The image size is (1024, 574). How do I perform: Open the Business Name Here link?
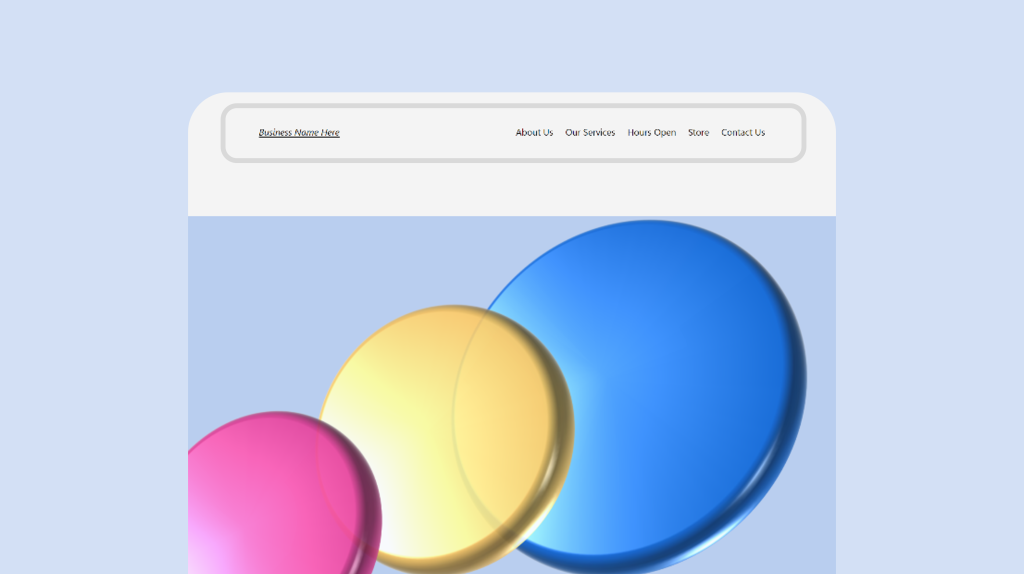(x=299, y=133)
